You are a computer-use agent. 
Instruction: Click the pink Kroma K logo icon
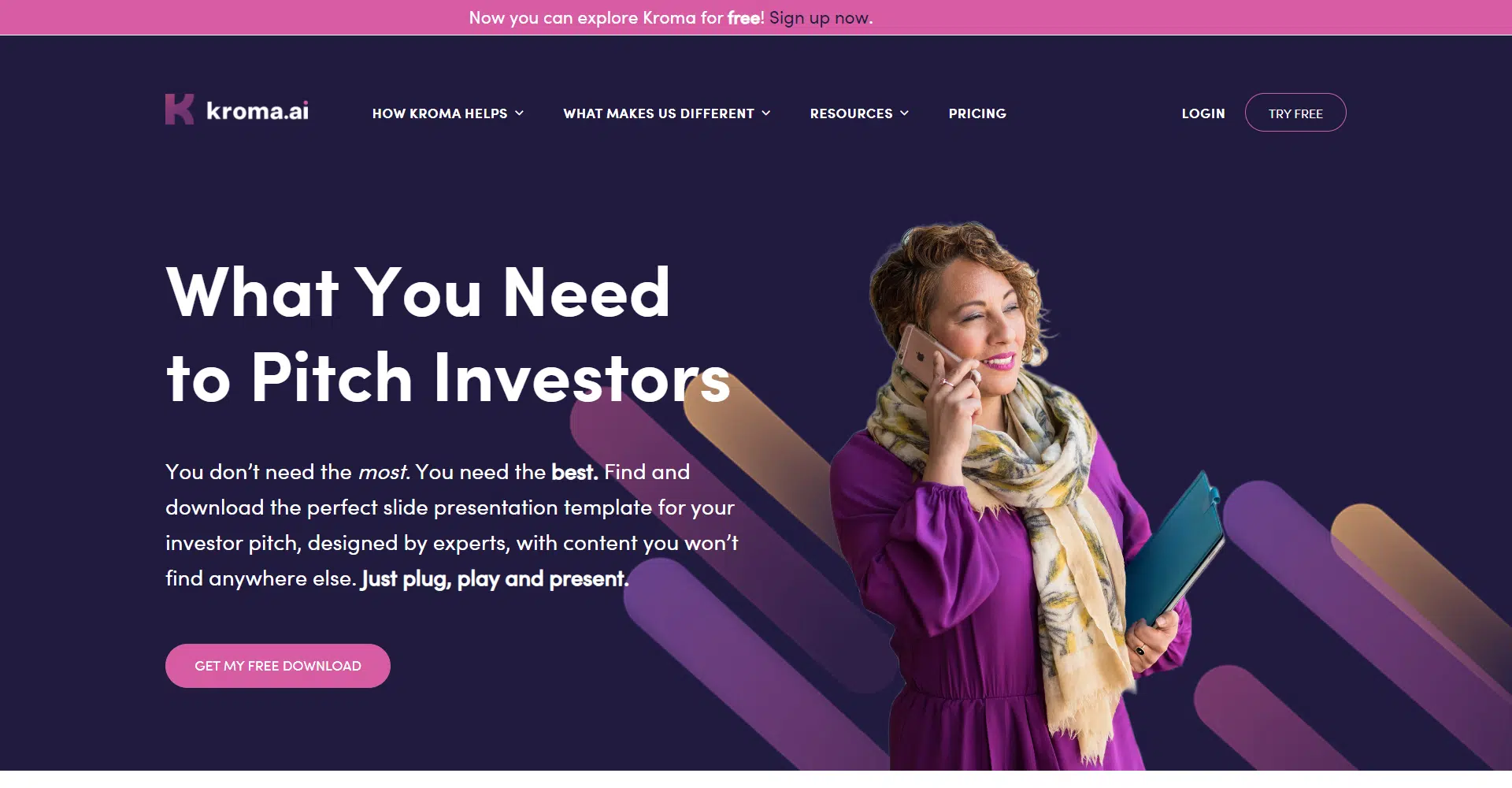click(180, 110)
